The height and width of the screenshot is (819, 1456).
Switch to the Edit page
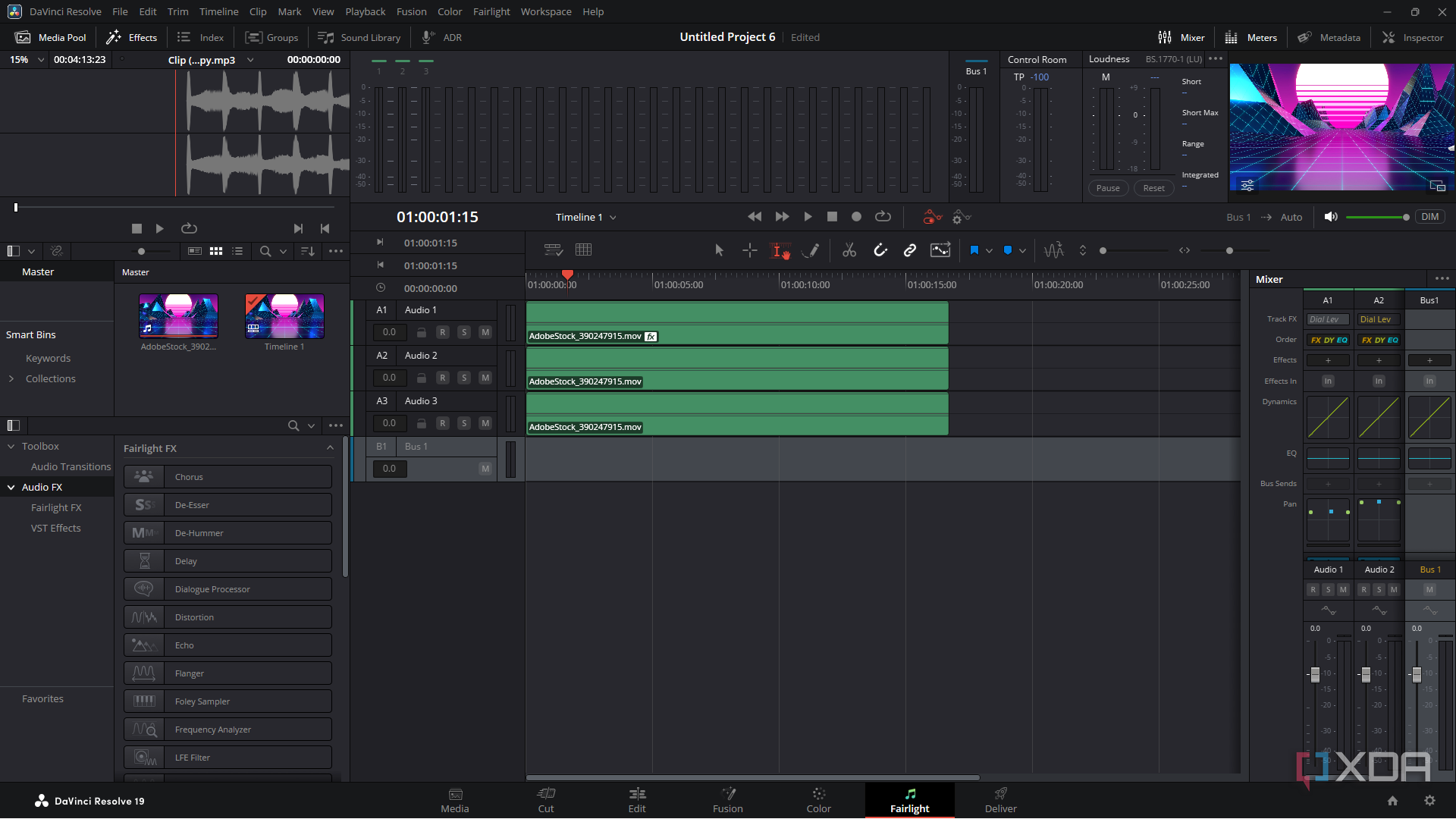pyautogui.click(x=637, y=800)
